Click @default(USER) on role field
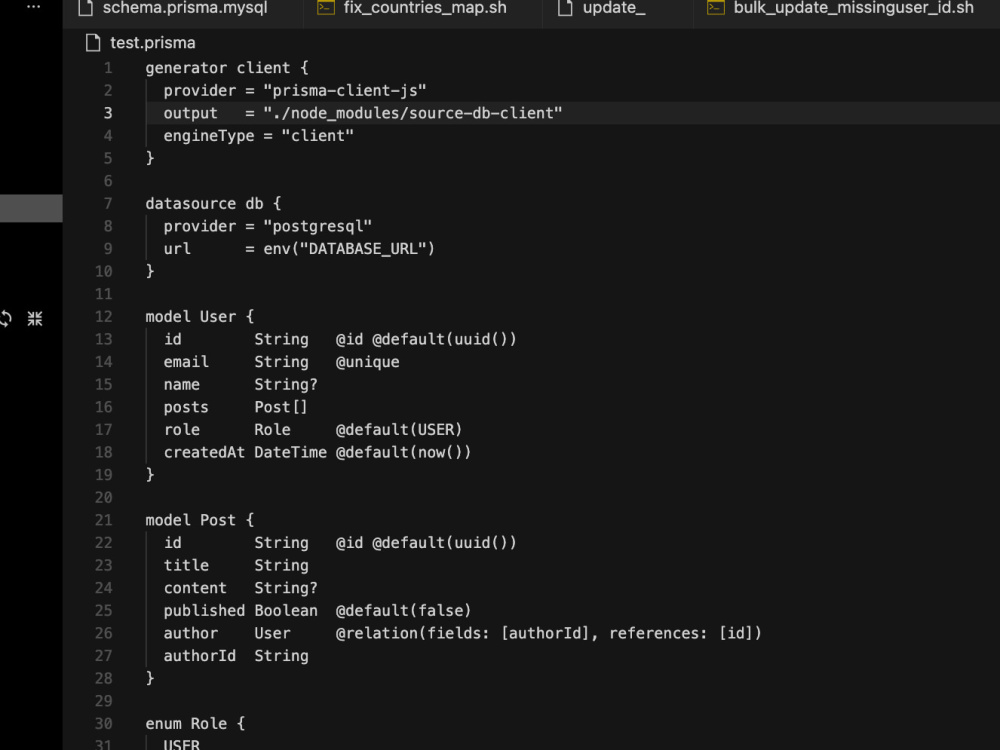Screen dimensions: 1000x750 point(399,430)
